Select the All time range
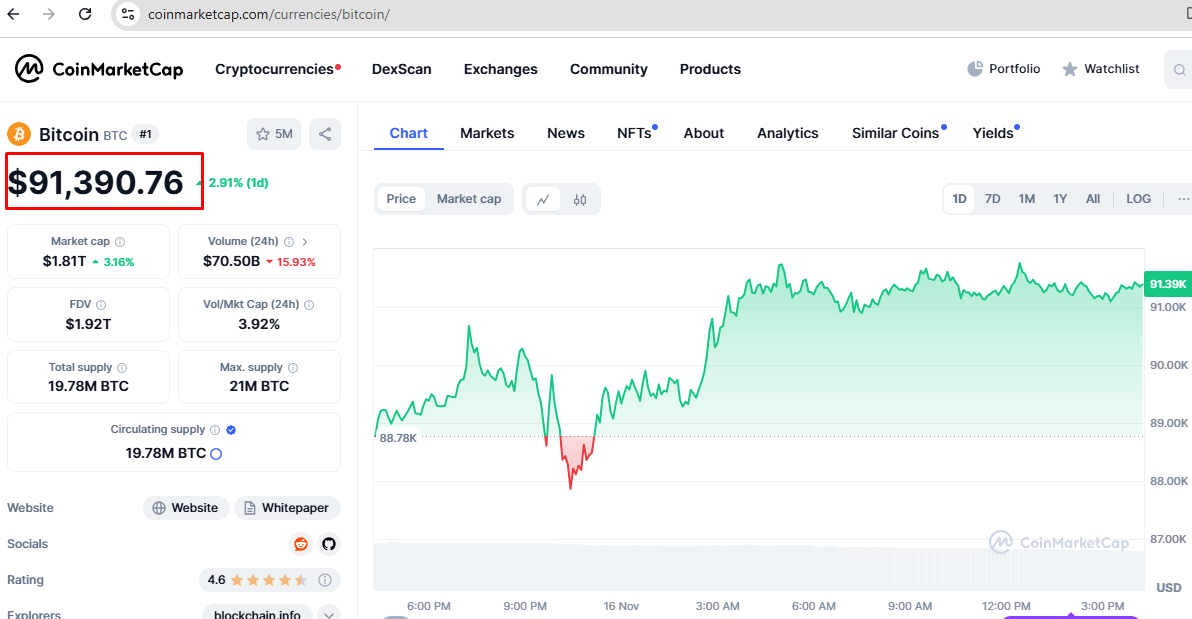1192x619 pixels. click(1093, 199)
